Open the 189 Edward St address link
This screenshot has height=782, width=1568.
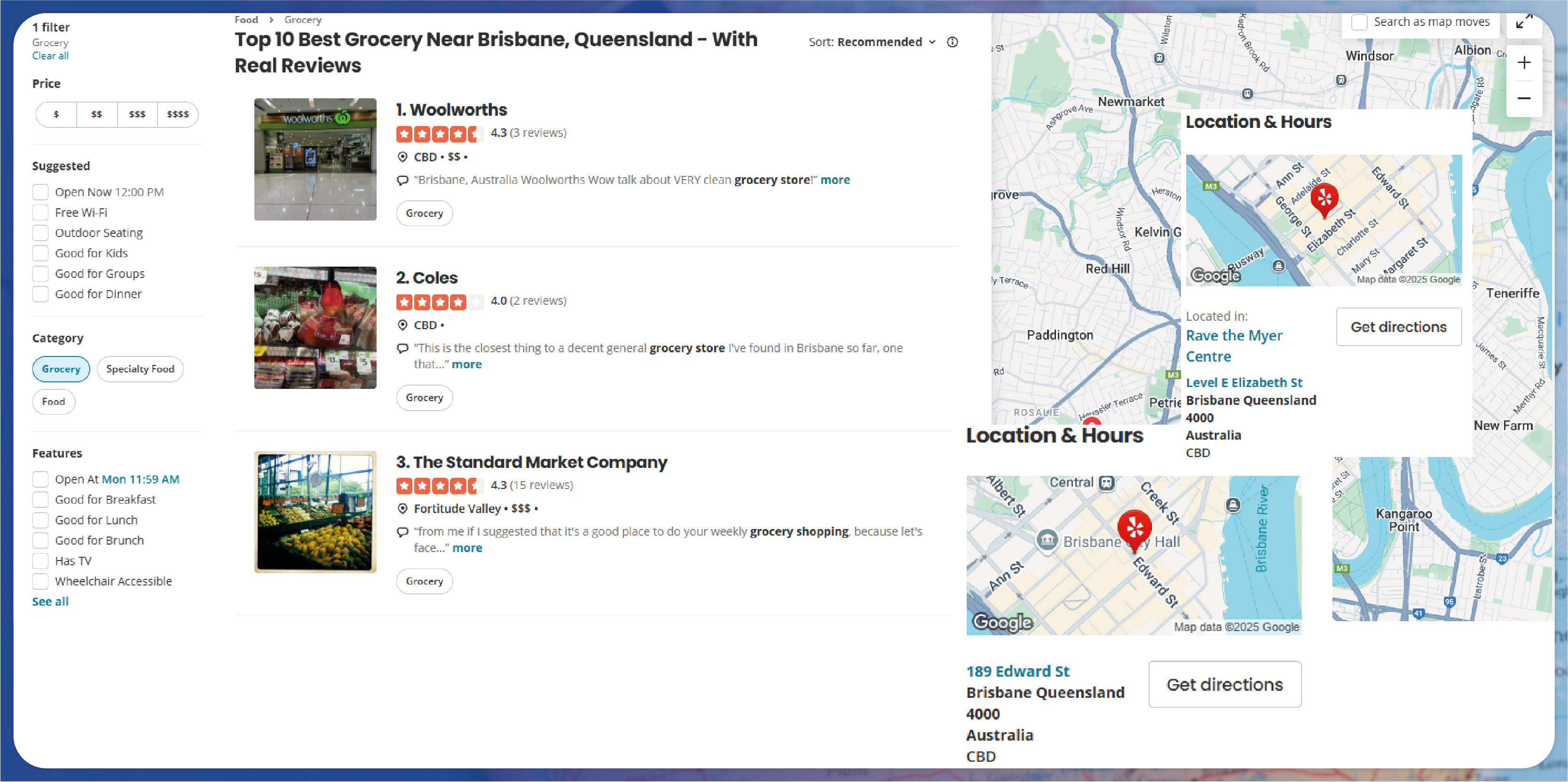(x=1018, y=671)
